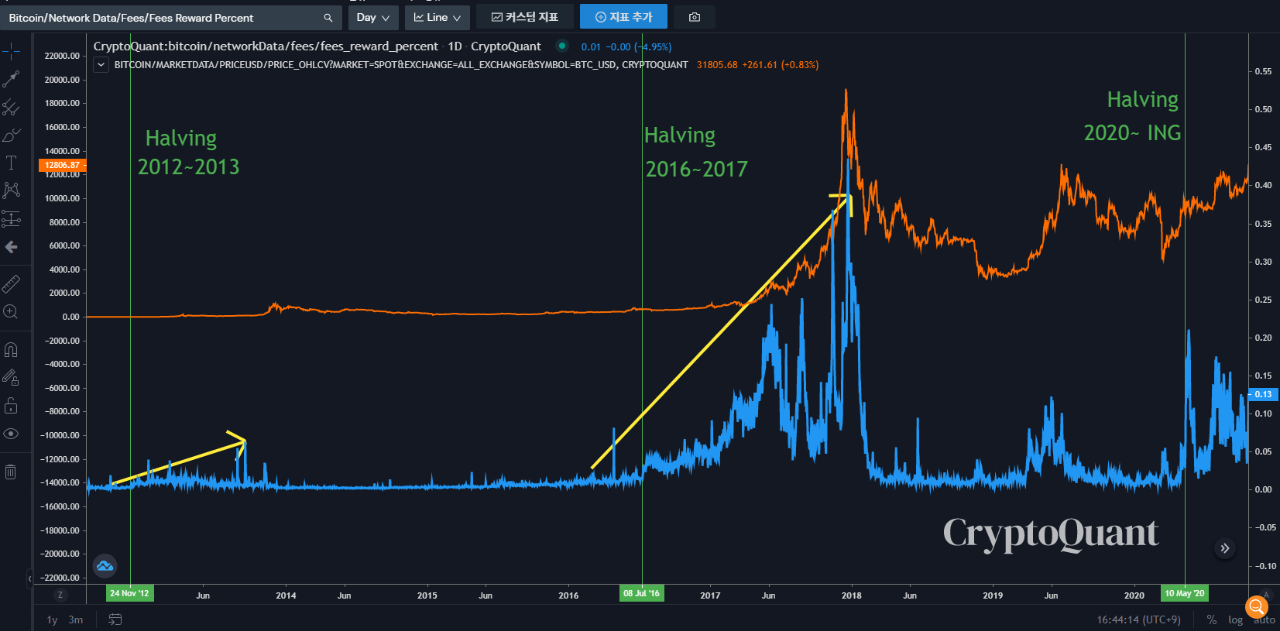Lock all drawings with the padlock icon

pyautogui.click(x=13, y=406)
